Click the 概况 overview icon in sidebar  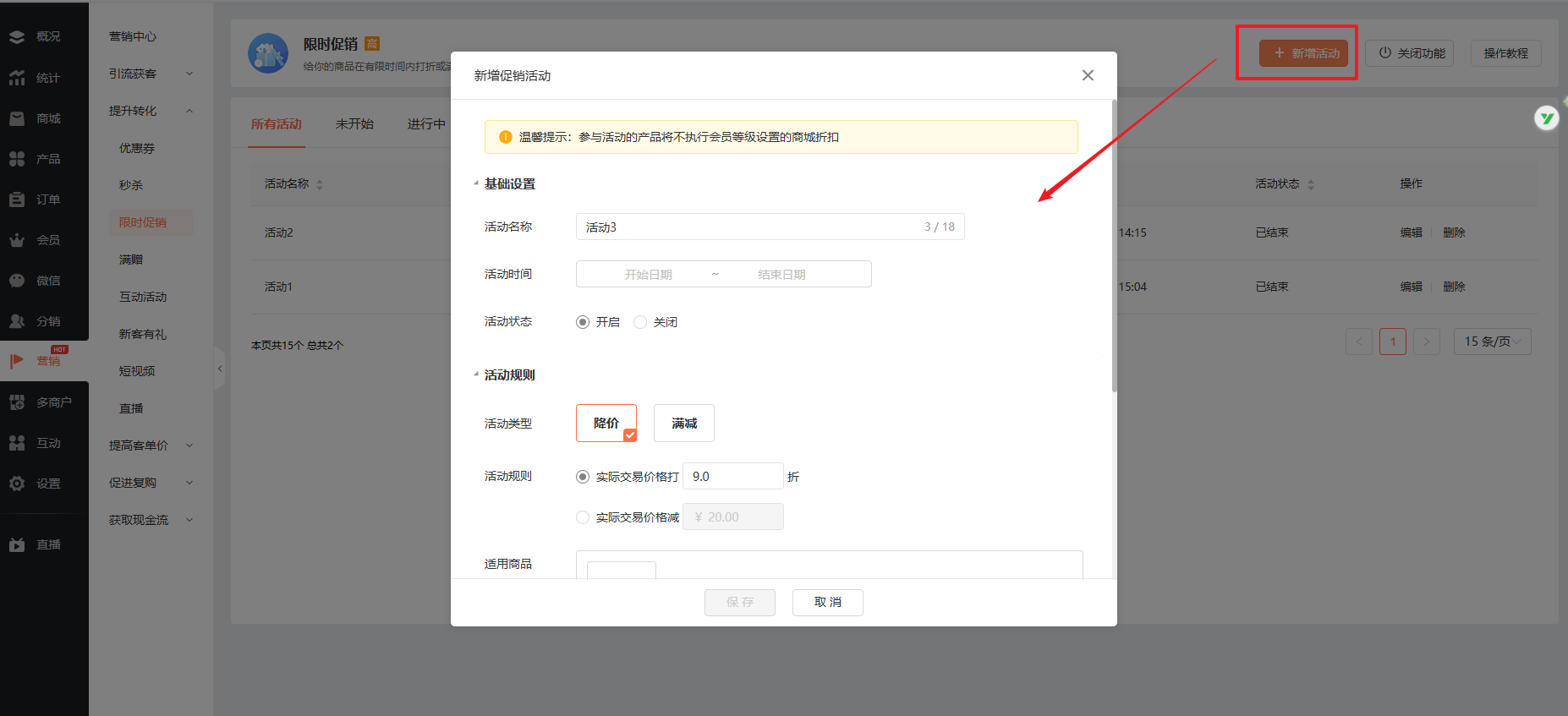17,37
